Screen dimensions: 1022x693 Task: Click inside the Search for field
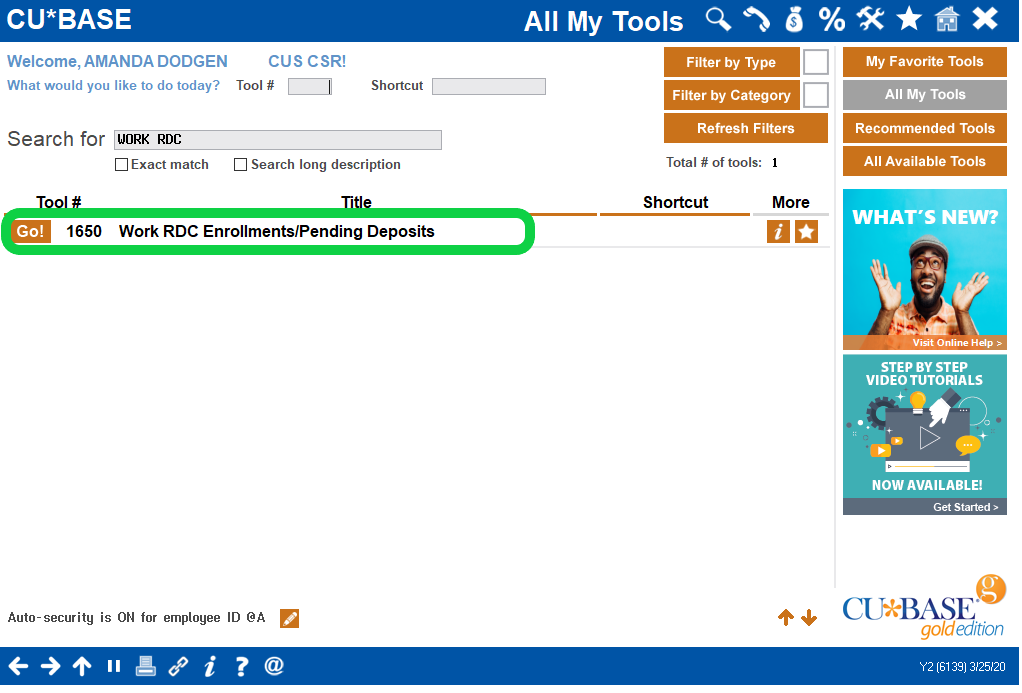tap(280, 139)
